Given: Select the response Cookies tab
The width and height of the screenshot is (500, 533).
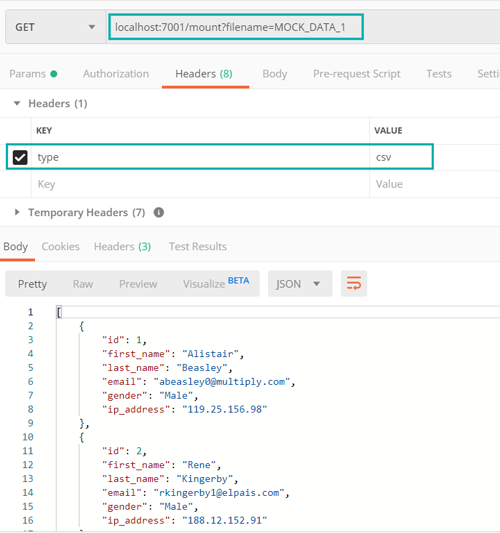Looking at the screenshot, I should [x=61, y=246].
